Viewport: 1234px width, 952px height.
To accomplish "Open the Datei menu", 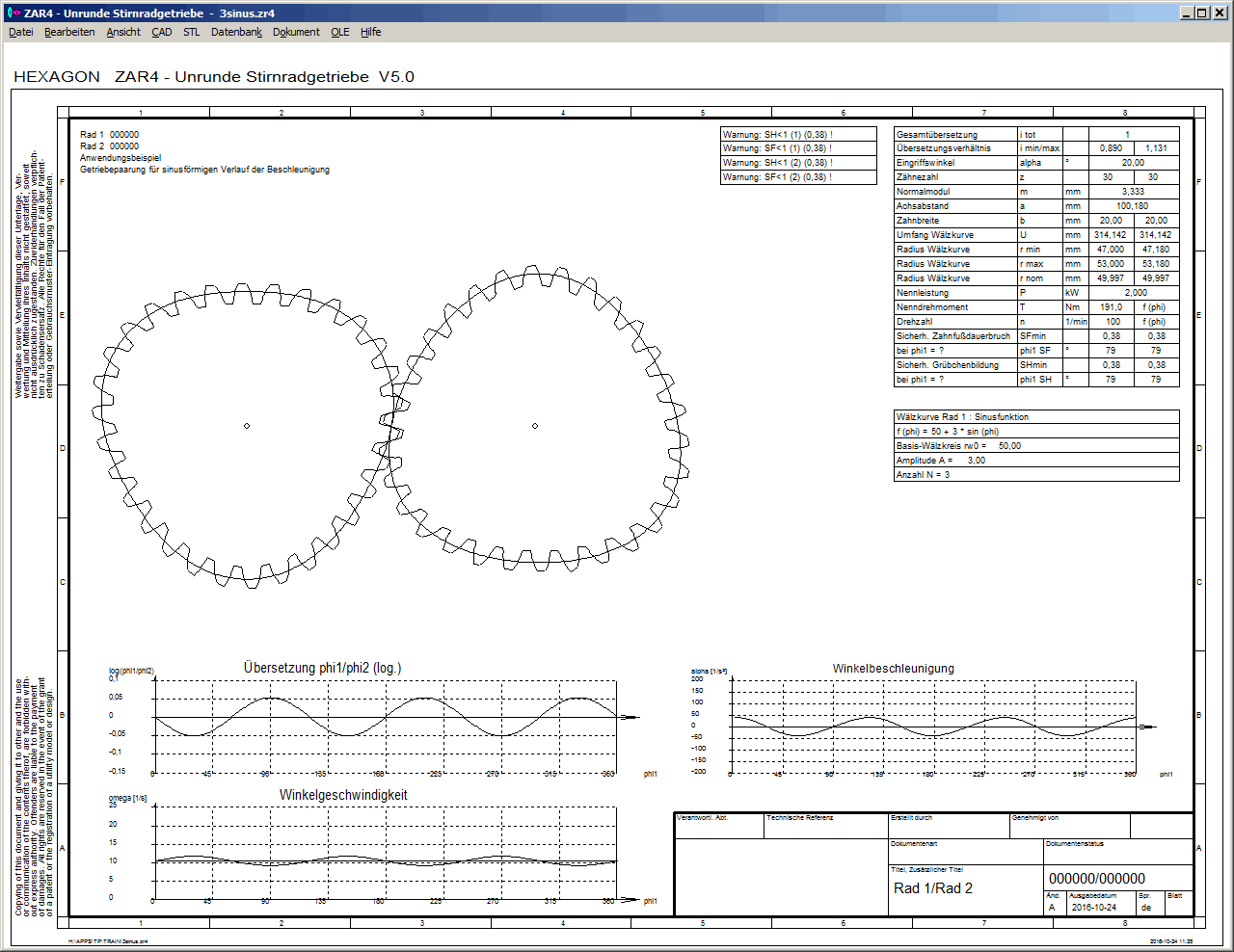I will pyautogui.click(x=20, y=32).
